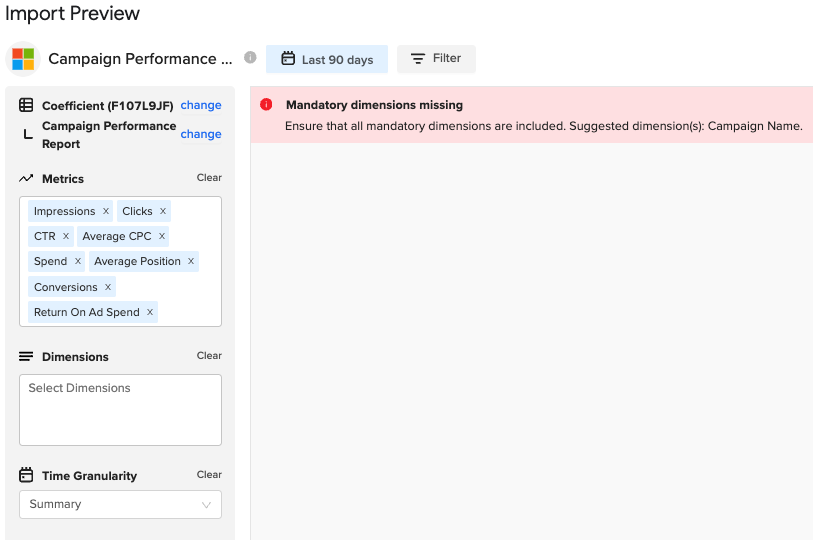813x540 pixels.
Task: Click the Import Preview heading
Action: pos(73,13)
